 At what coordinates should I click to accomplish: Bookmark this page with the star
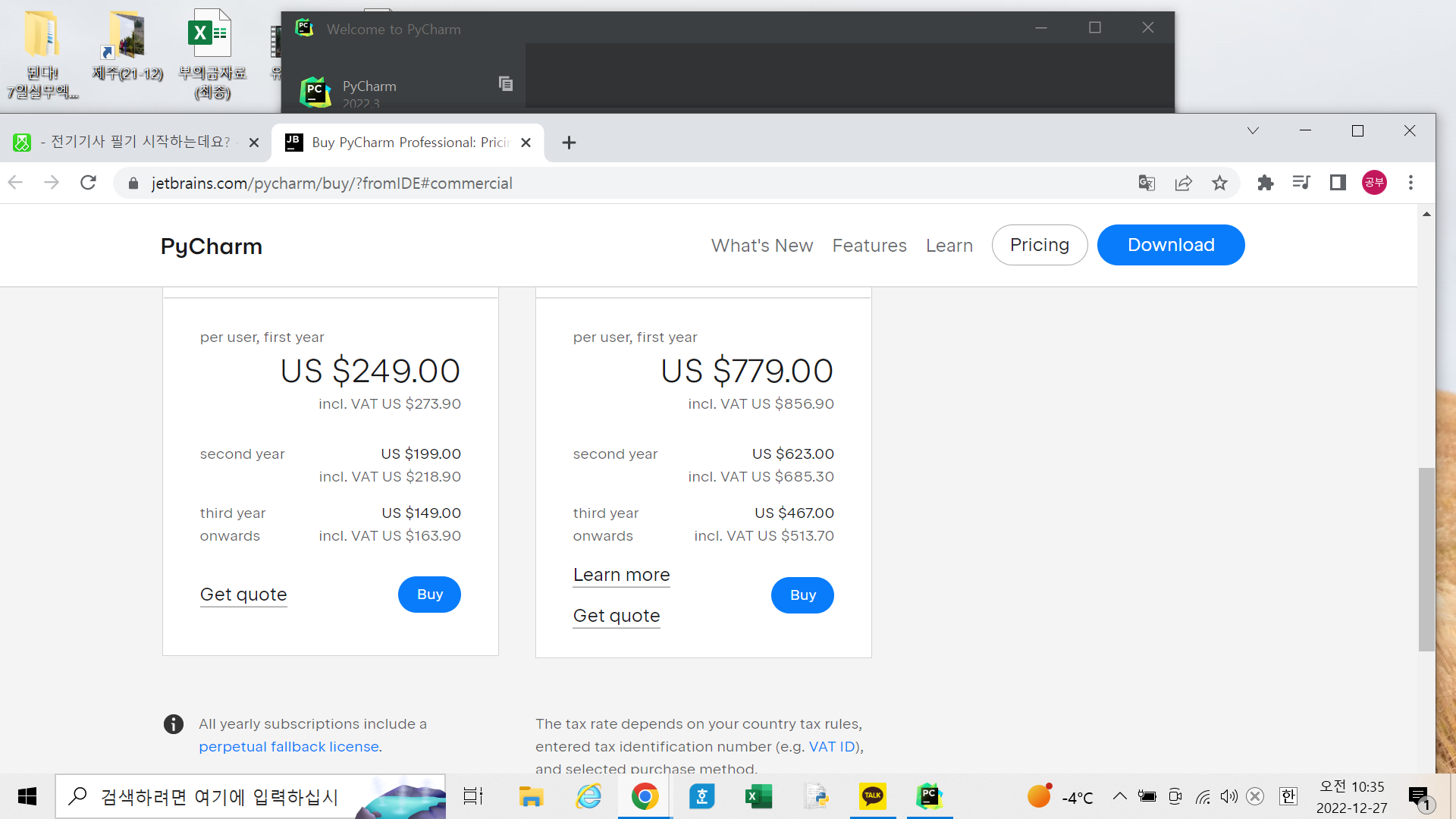pyautogui.click(x=1219, y=183)
